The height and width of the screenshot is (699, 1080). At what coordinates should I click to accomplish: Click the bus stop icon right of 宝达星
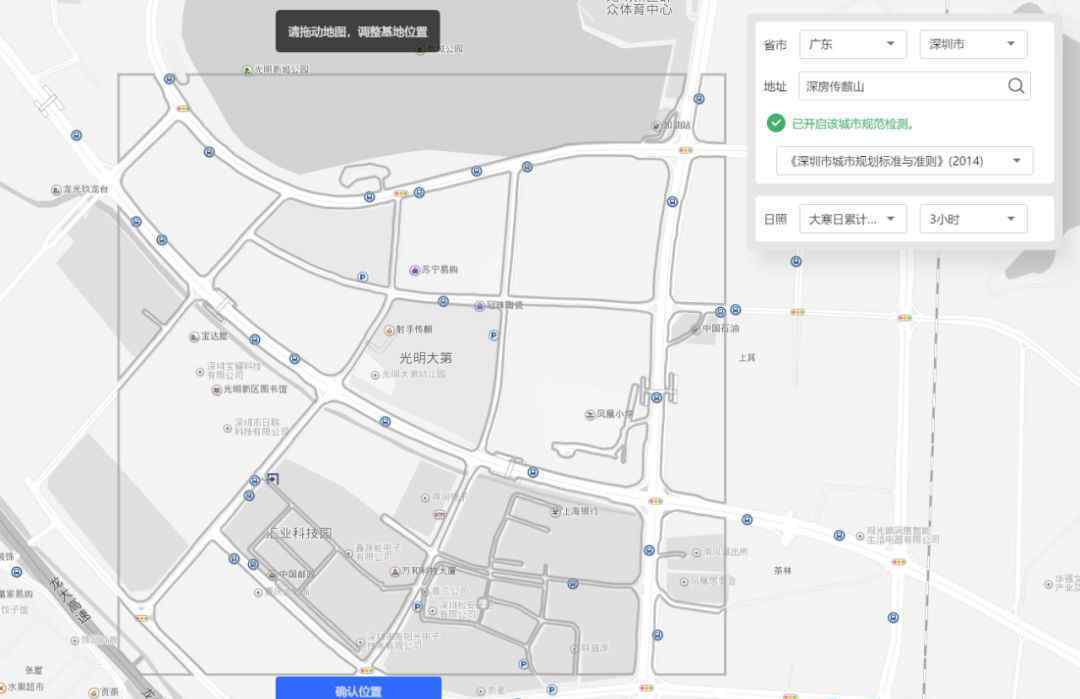pos(255,340)
